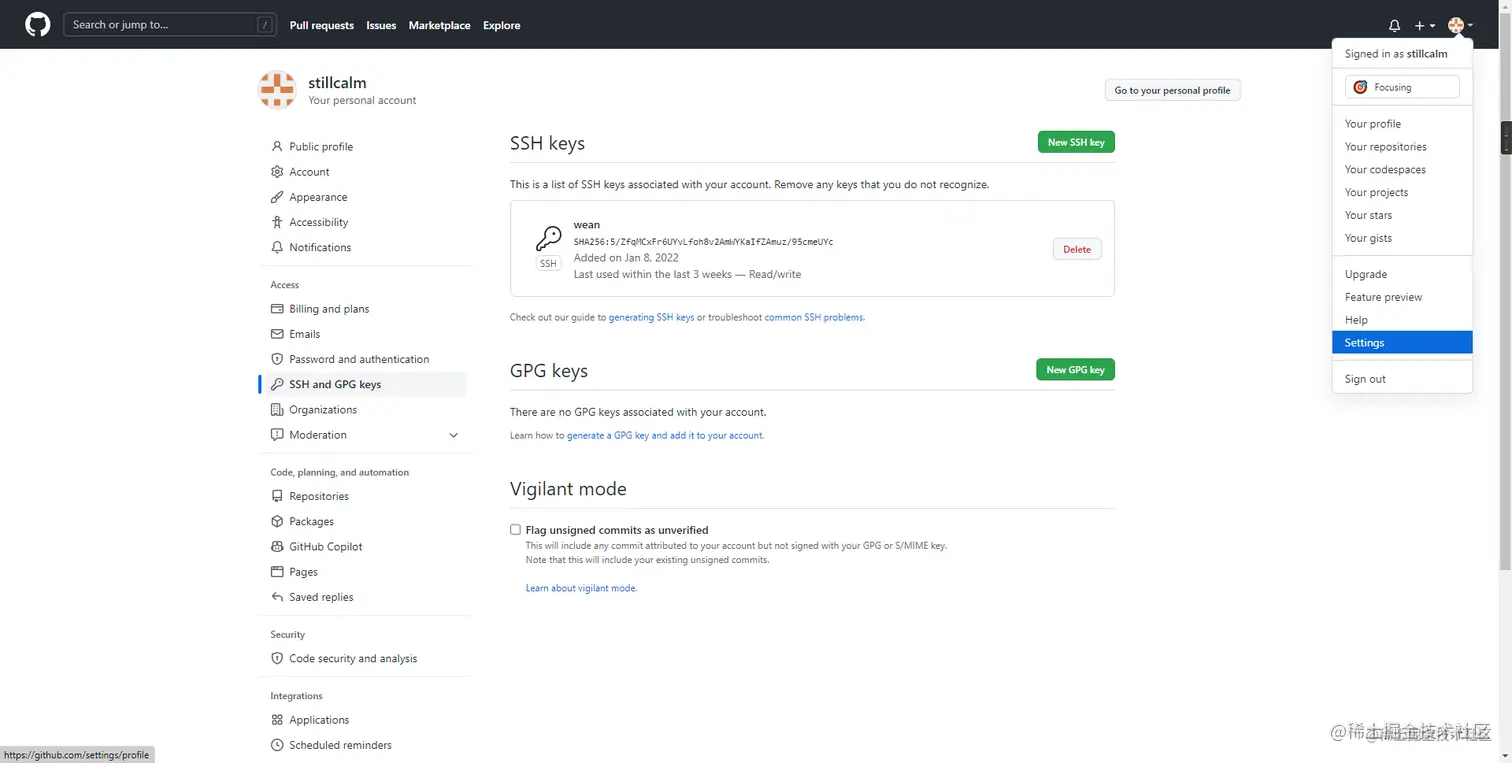
Task: Click the Copilot icon in the sidebar
Action: [277, 547]
